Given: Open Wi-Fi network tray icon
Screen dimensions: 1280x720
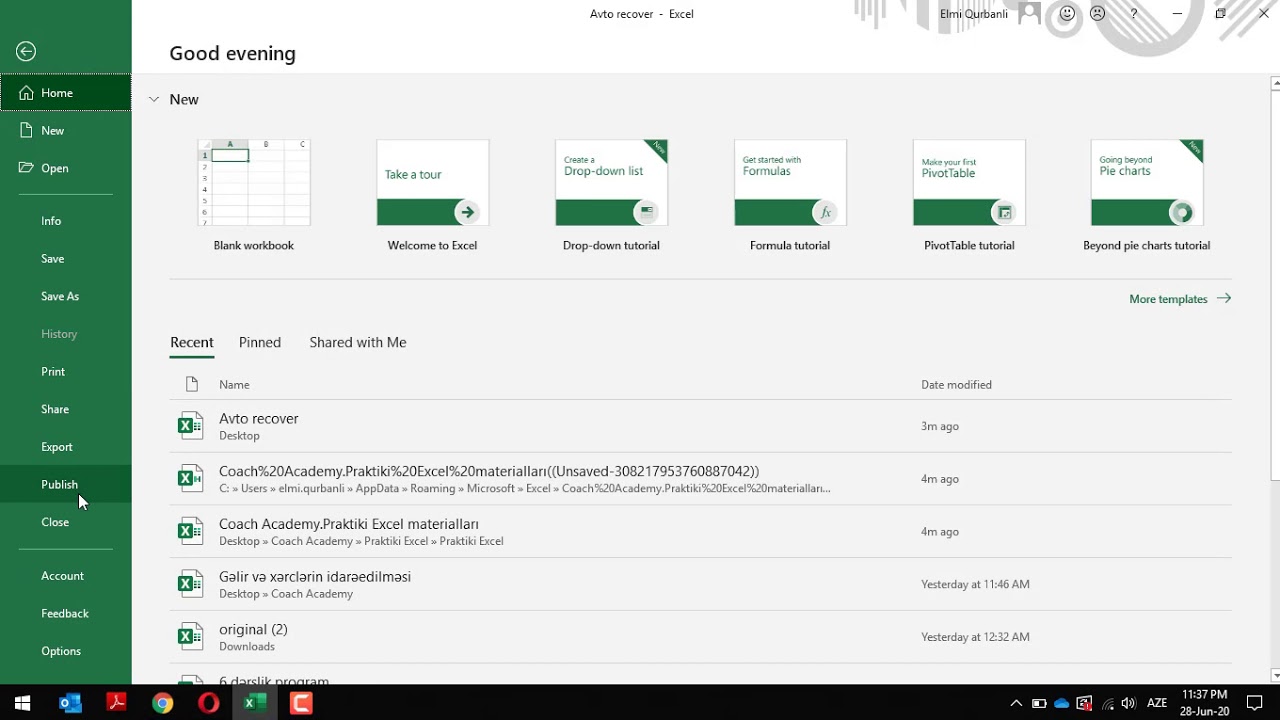Looking at the screenshot, I should [1108, 703].
